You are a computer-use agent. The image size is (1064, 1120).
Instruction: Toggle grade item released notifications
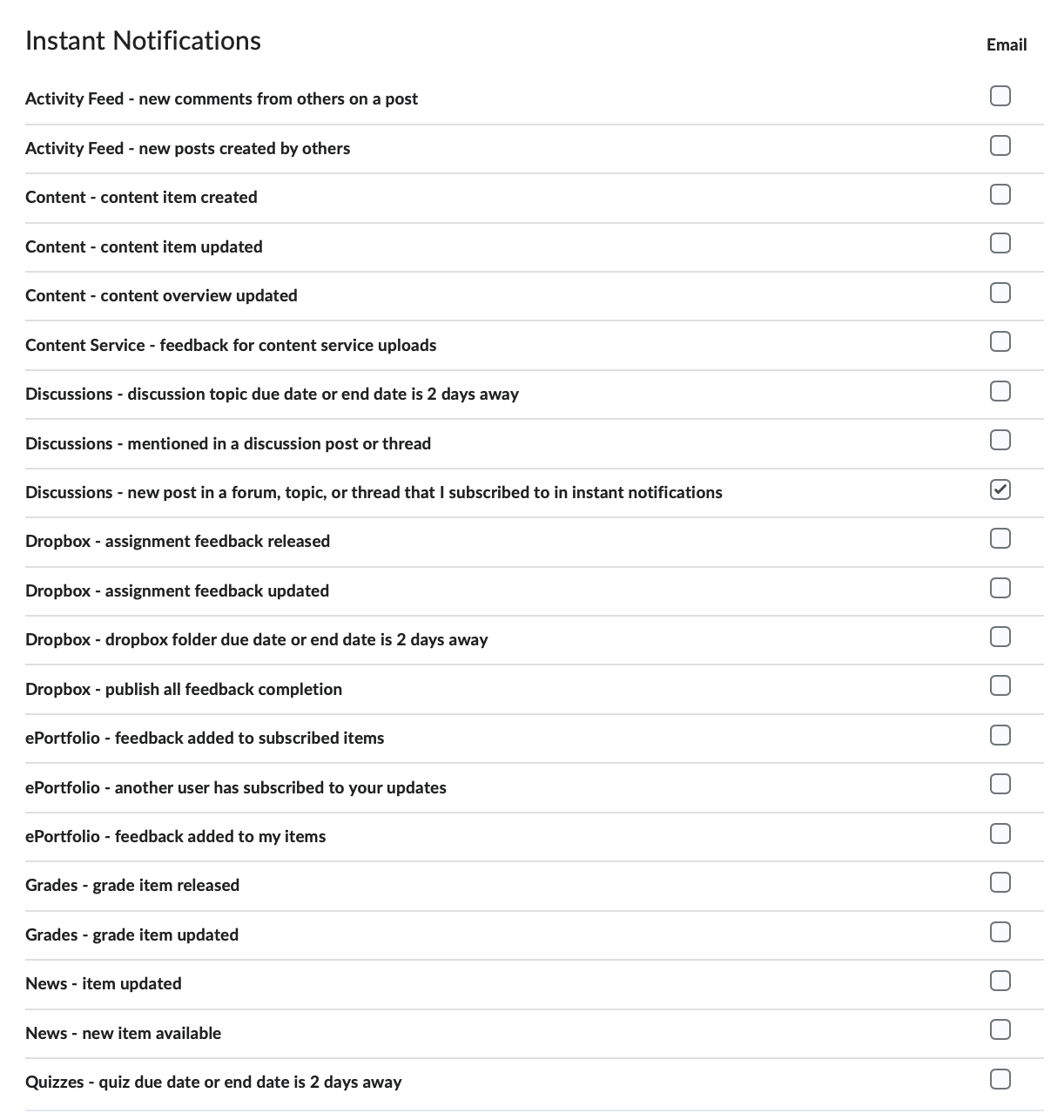[x=1000, y=882]
